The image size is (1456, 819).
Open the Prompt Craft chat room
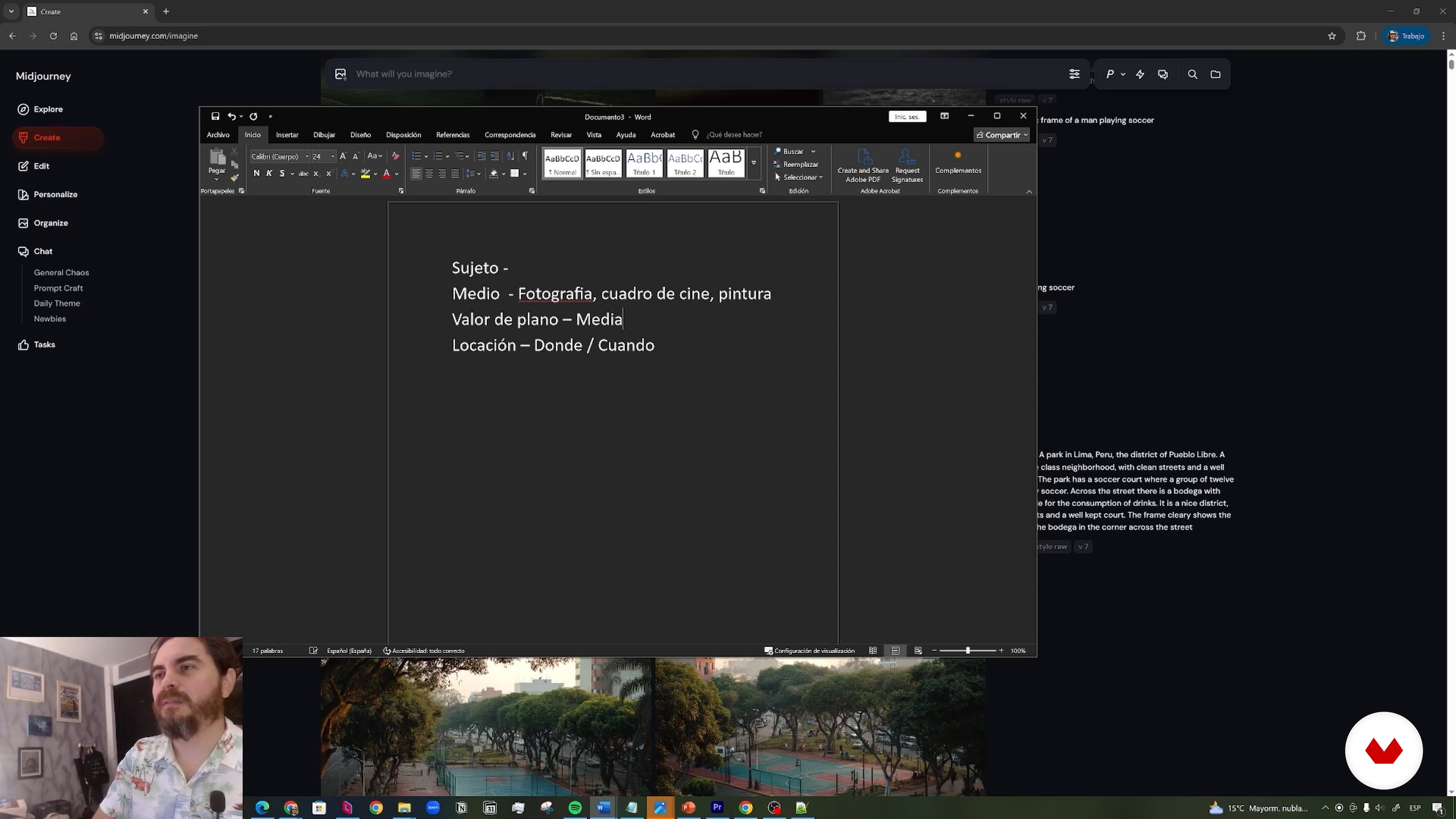click(x=58, y=288)
